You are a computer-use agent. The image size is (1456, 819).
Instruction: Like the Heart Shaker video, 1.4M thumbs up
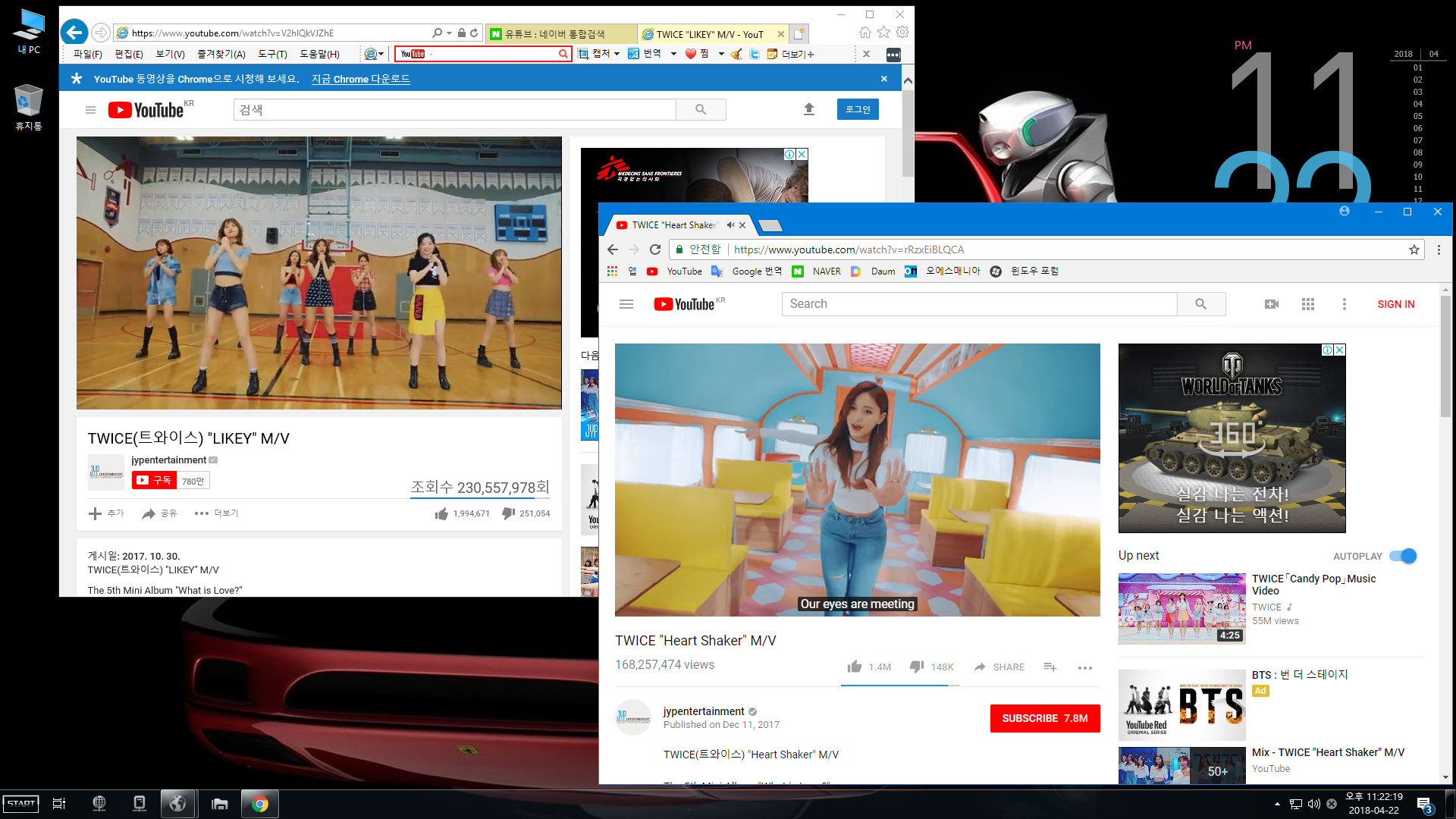pos(855,667)
